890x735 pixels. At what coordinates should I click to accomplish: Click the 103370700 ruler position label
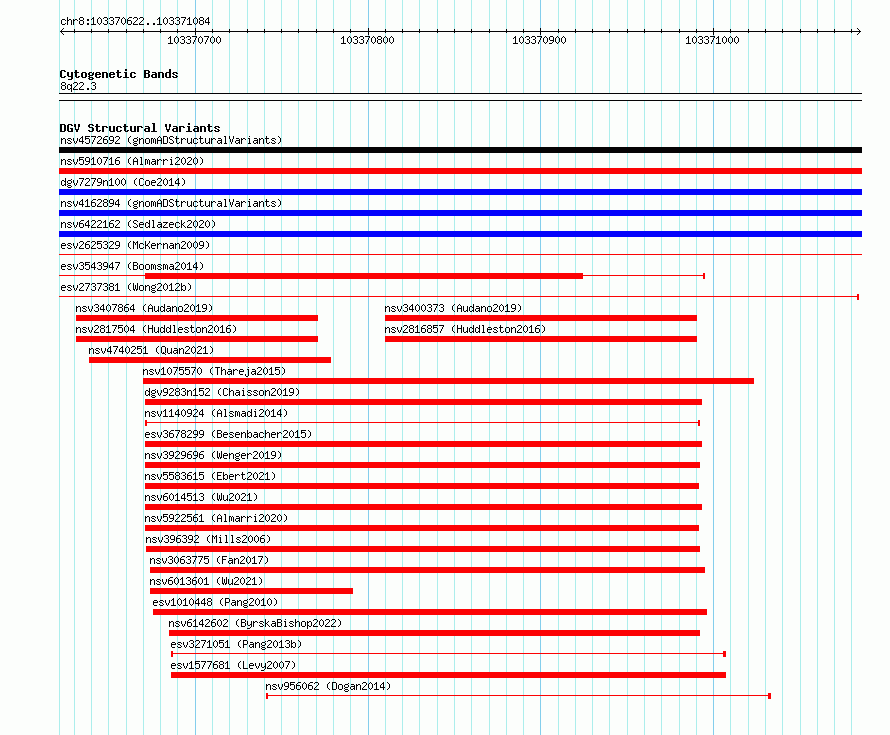(194, 40)
